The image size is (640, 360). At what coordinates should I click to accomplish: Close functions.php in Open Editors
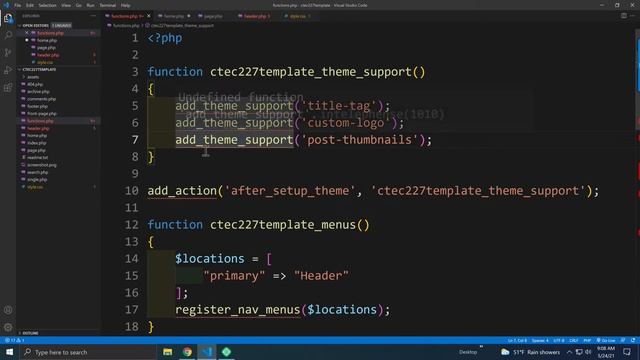[x=27, y=33]
